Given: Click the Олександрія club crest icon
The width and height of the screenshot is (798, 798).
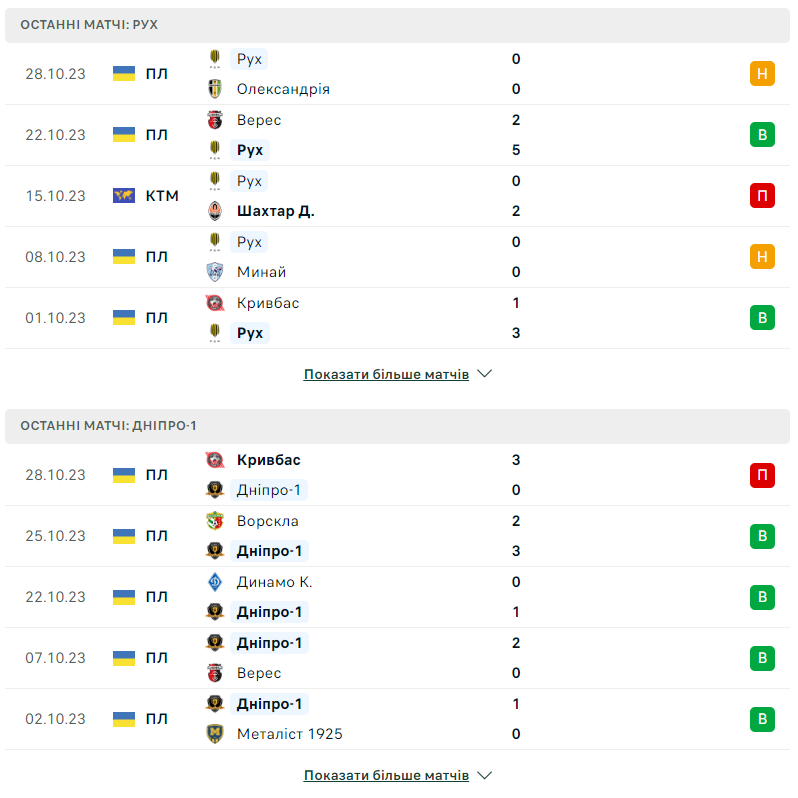Looking at the screenshot, I should pyautogui.click(x=214, y=89).
